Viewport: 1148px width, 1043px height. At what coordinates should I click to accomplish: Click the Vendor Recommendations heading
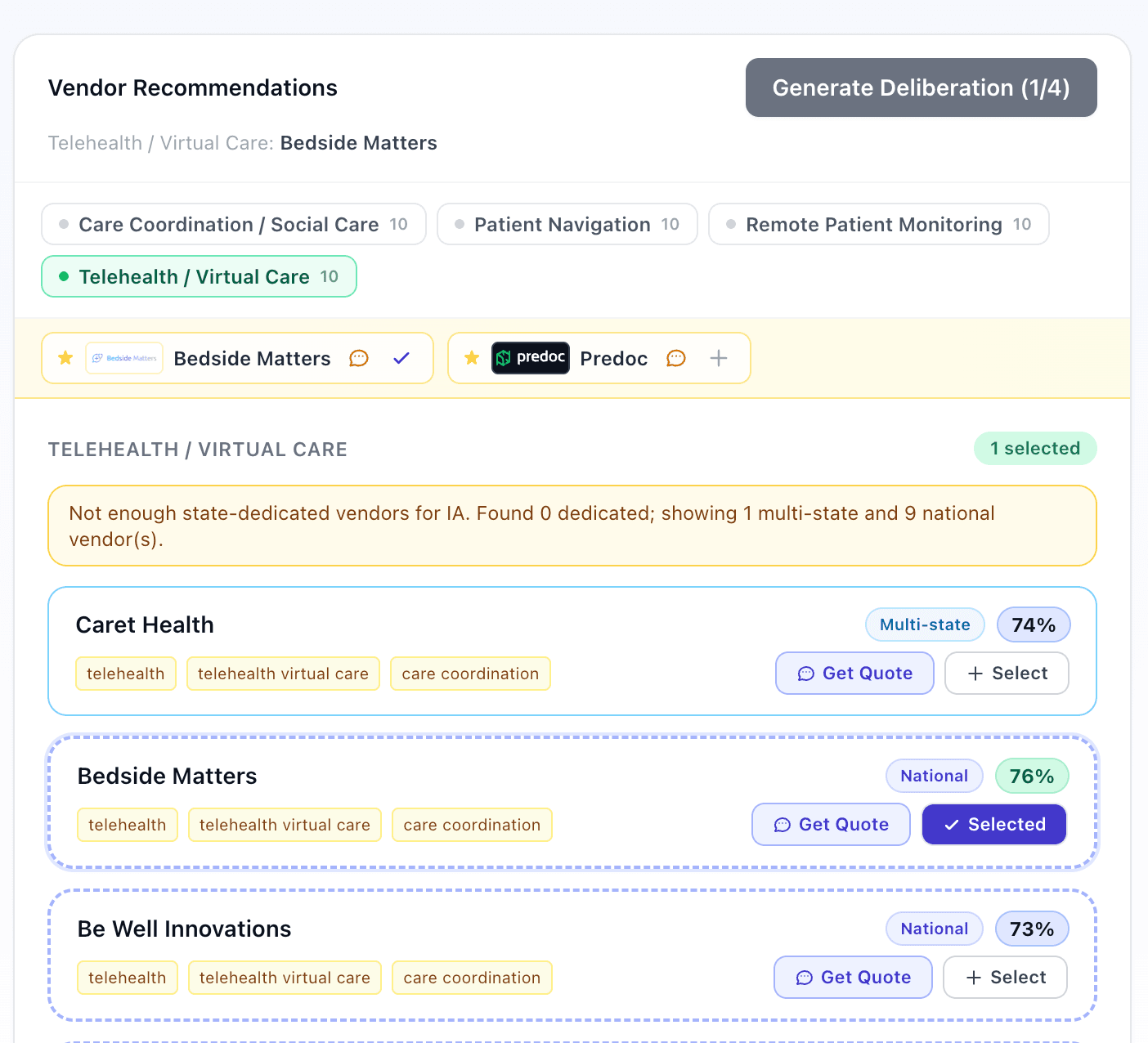click(x=193, y=87)
